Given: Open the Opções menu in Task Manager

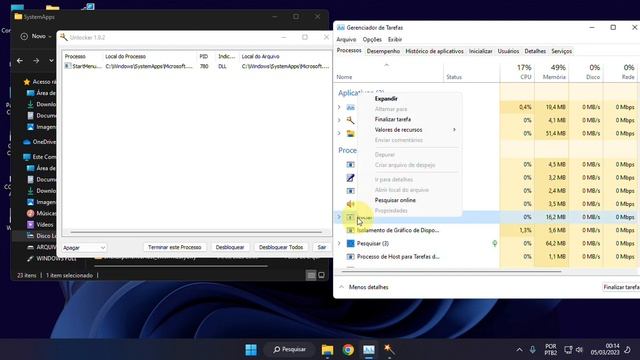Looking at the screenshot, I should (372, 40).
